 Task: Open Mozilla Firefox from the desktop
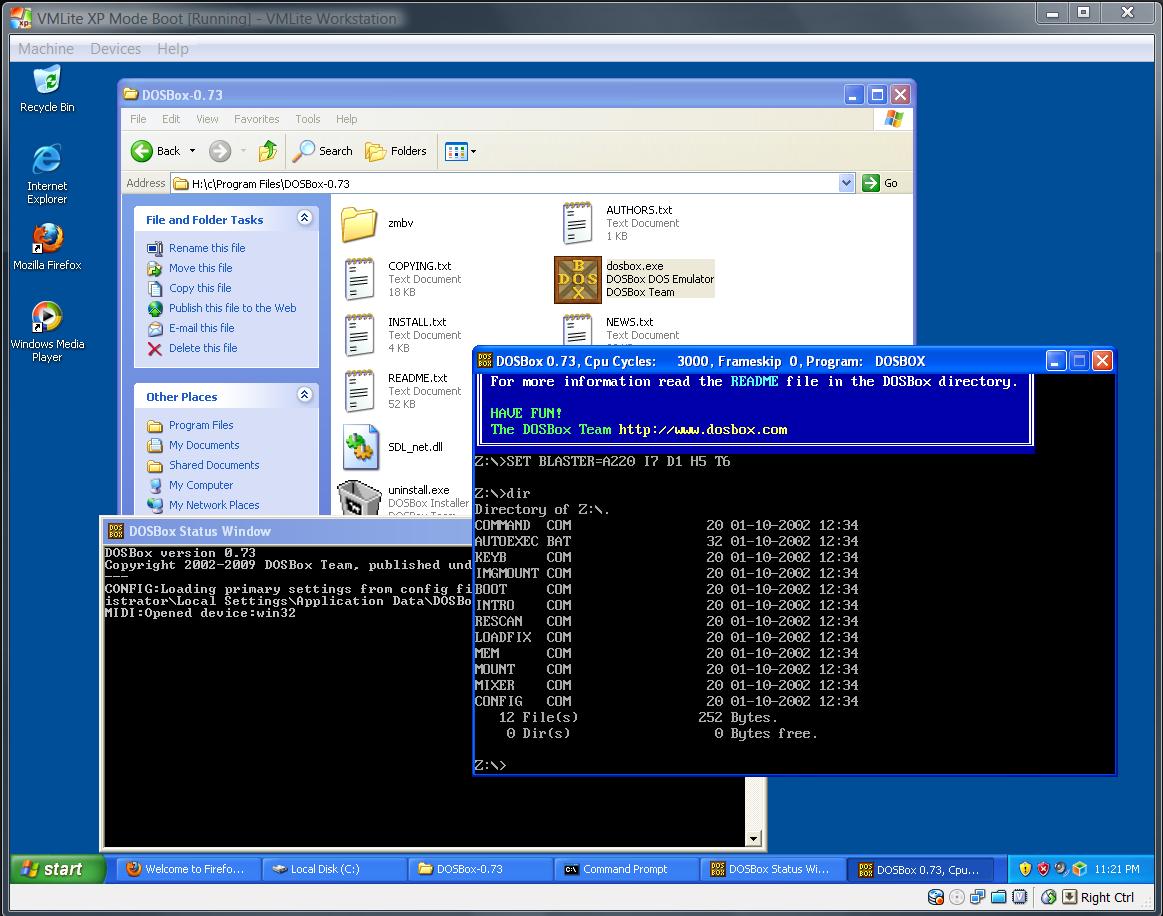pyautogui.click(x=47, y=240)
